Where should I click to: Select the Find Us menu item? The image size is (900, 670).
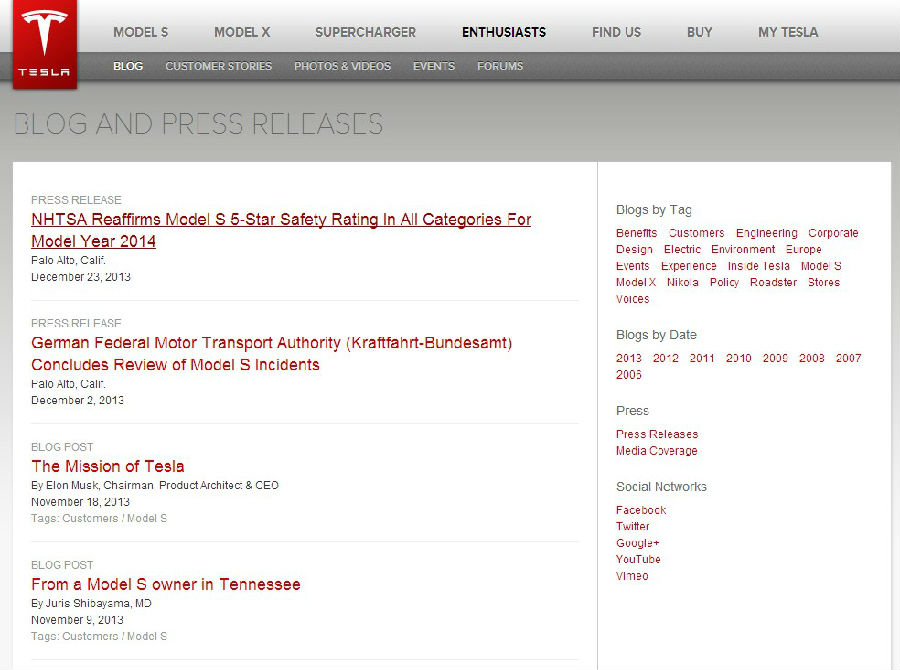(616, 32)
